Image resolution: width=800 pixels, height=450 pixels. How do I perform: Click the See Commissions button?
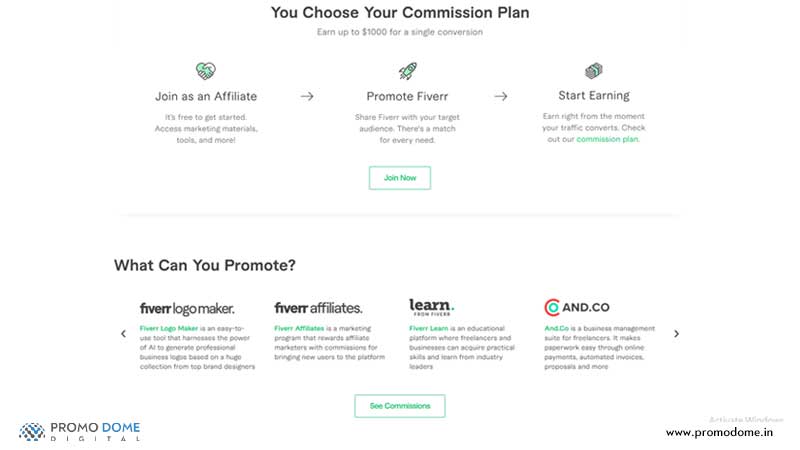point(400,406)
